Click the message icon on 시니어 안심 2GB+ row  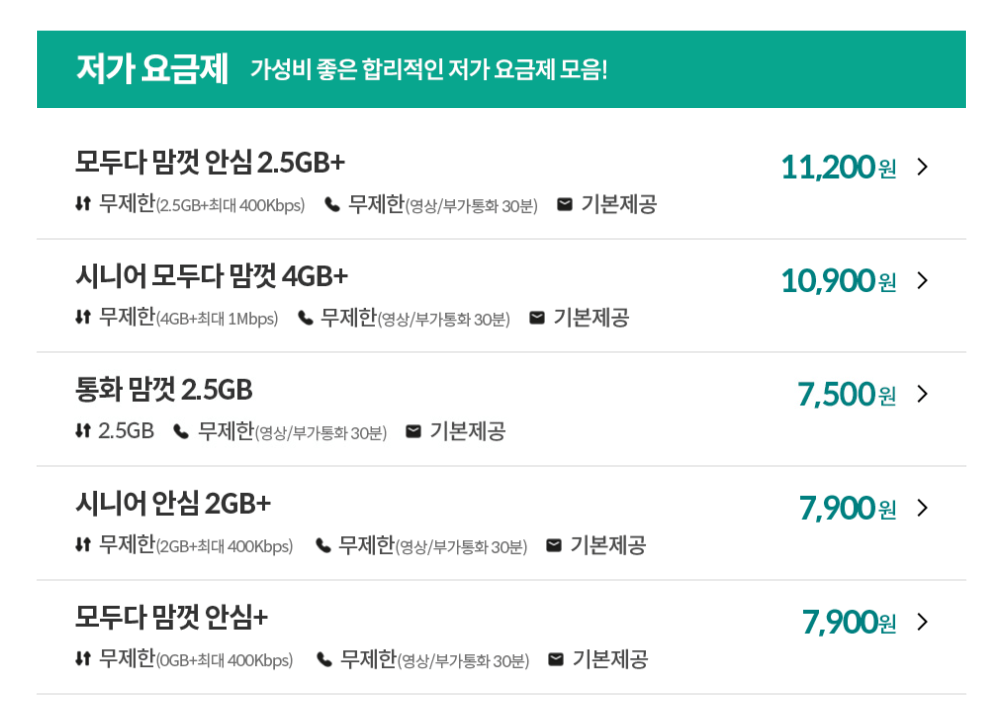tap(554, 547)
